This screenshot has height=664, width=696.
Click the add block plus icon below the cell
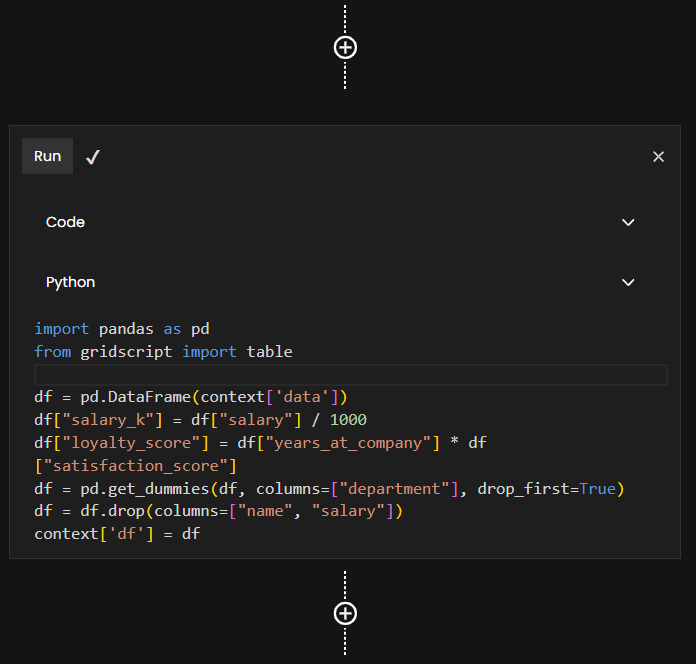coord(345,613)
